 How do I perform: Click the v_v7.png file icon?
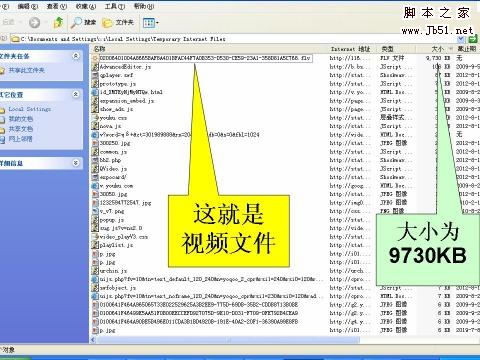95,211
